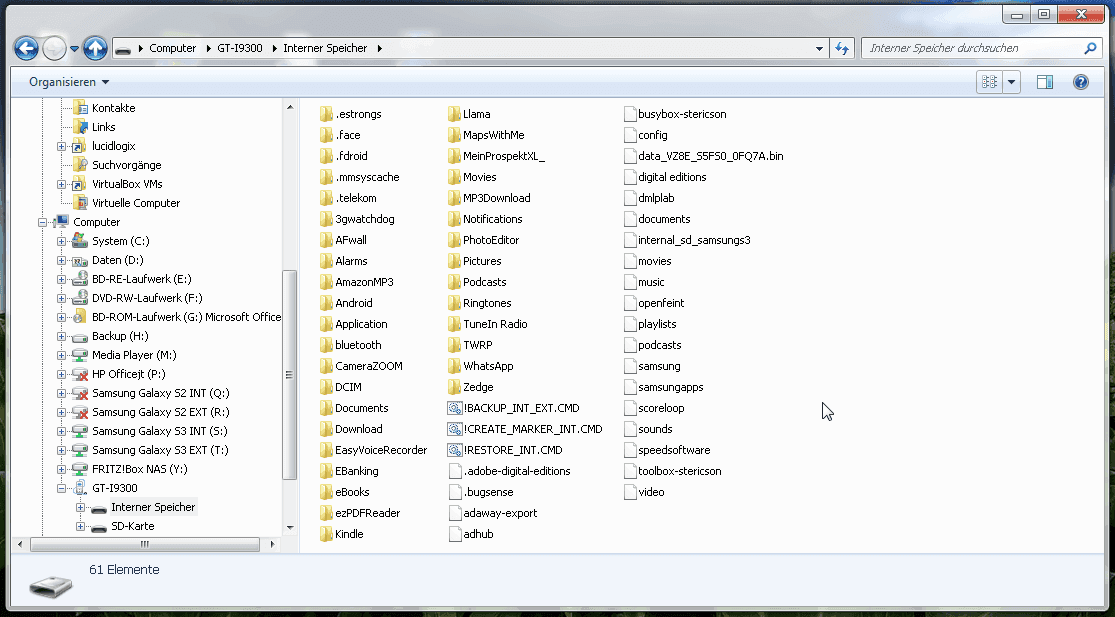This screenshot has height=617, width=1115.
Task: Click the drive icon in the details pane
Action: [x=50, y=586]
